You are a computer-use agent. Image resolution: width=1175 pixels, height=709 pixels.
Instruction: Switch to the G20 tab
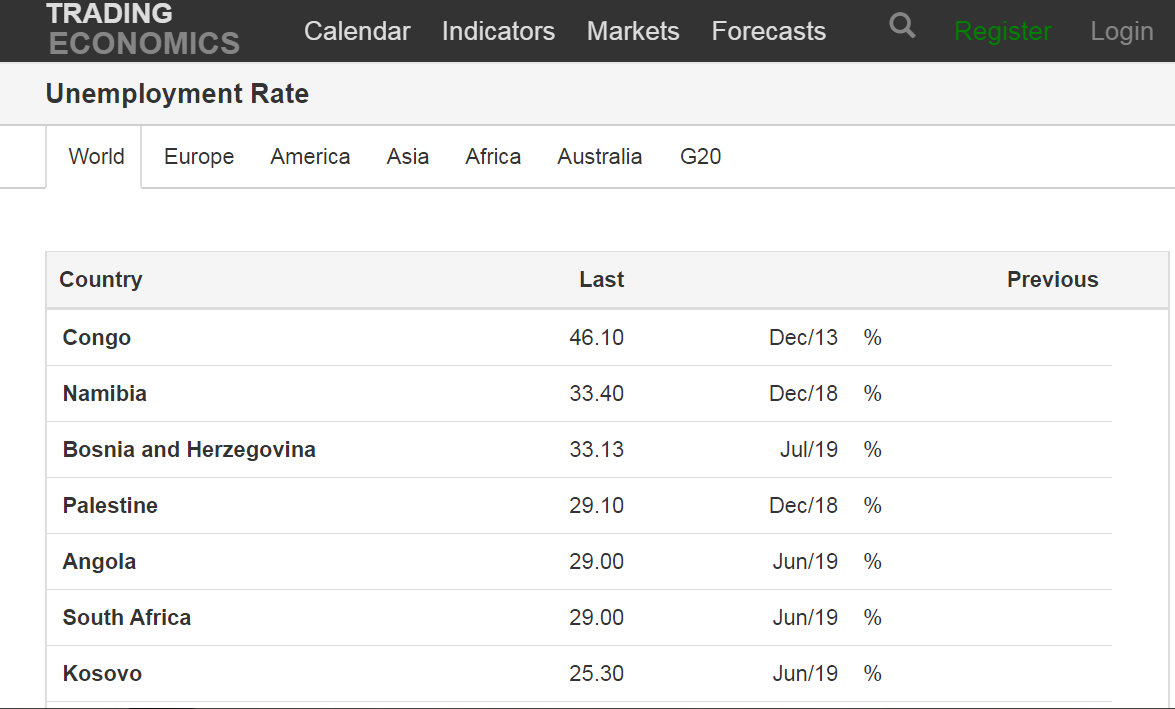coord(700,157)
